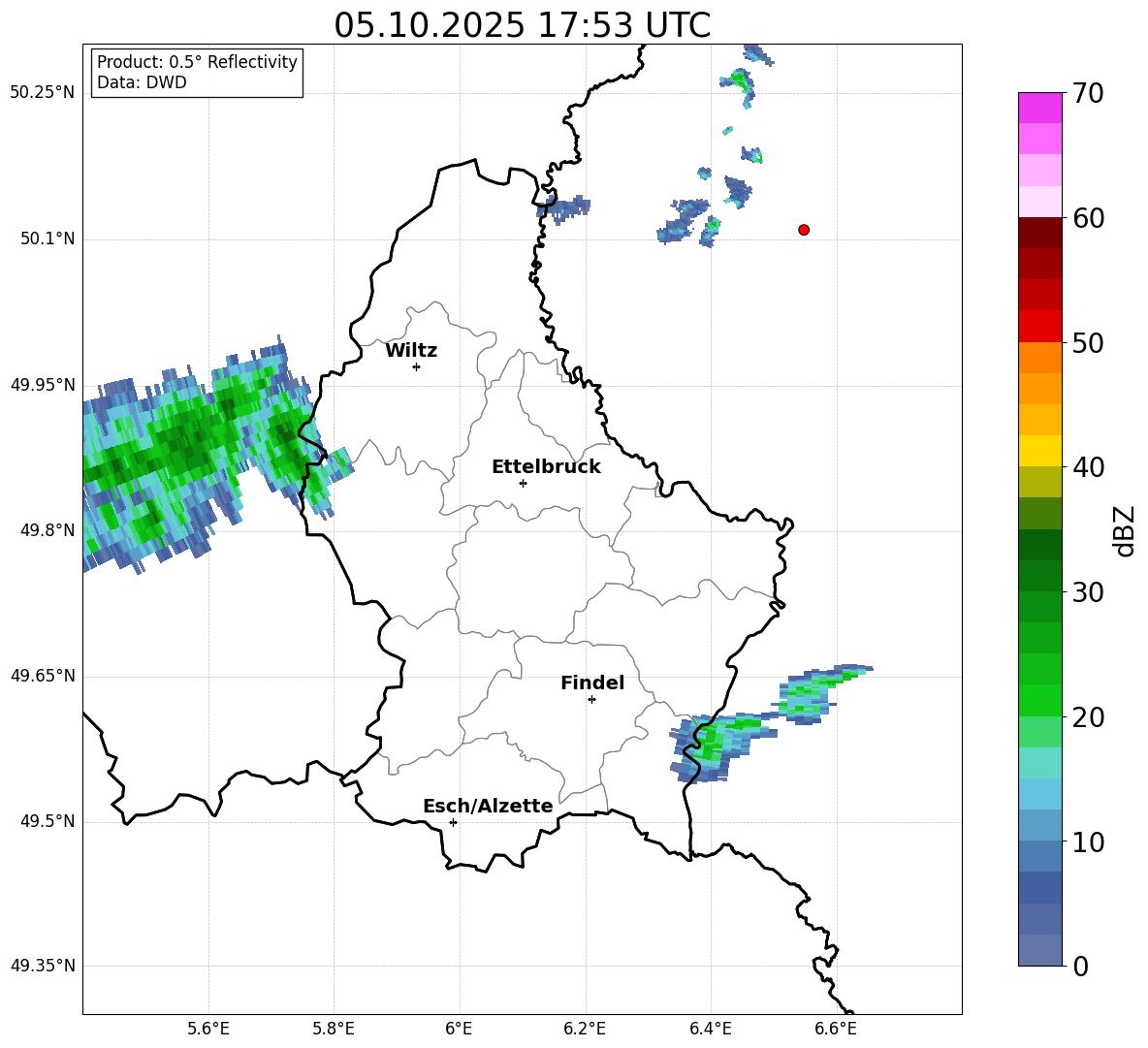Click the Esch/Alzette station cross marker
The height and width of the screenshot is (1048, 1148).
click(x=453, y=822)
